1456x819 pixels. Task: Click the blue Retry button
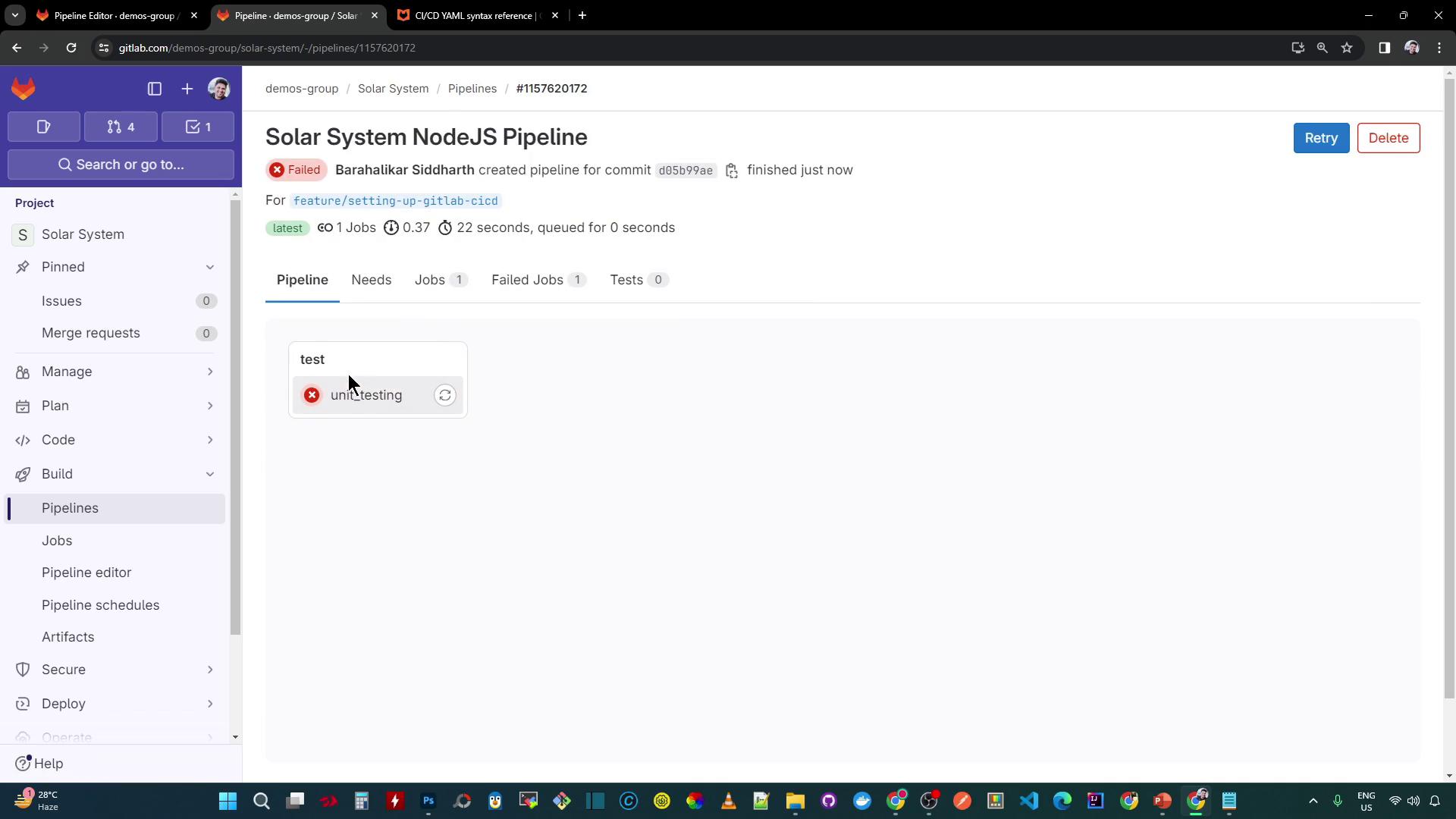point(1321,138)
